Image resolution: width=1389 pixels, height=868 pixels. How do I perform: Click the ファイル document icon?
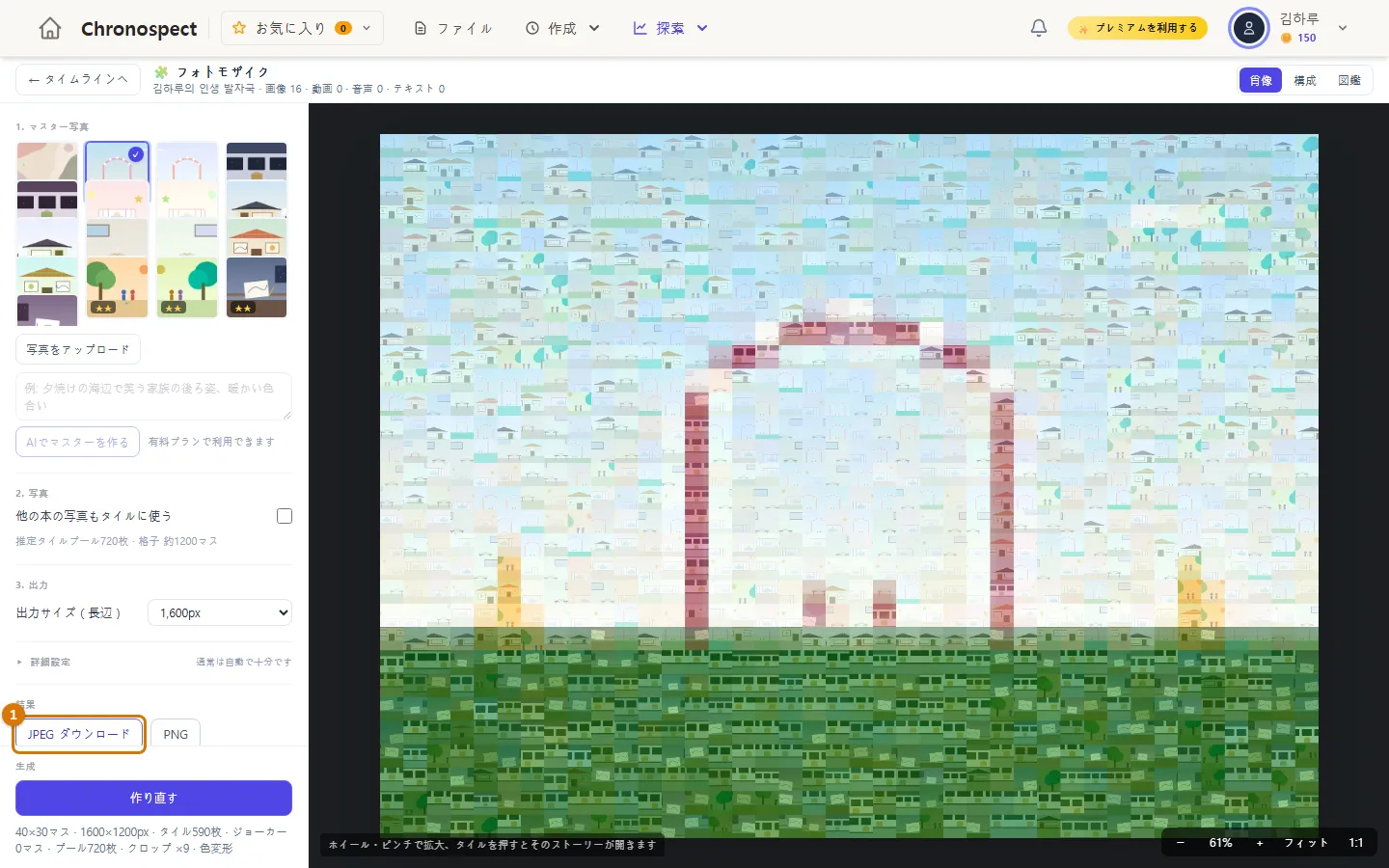[x=420, y=29]
